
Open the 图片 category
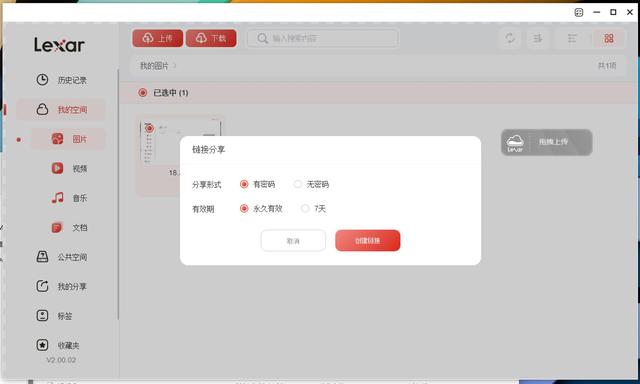[x=69, y=139]
